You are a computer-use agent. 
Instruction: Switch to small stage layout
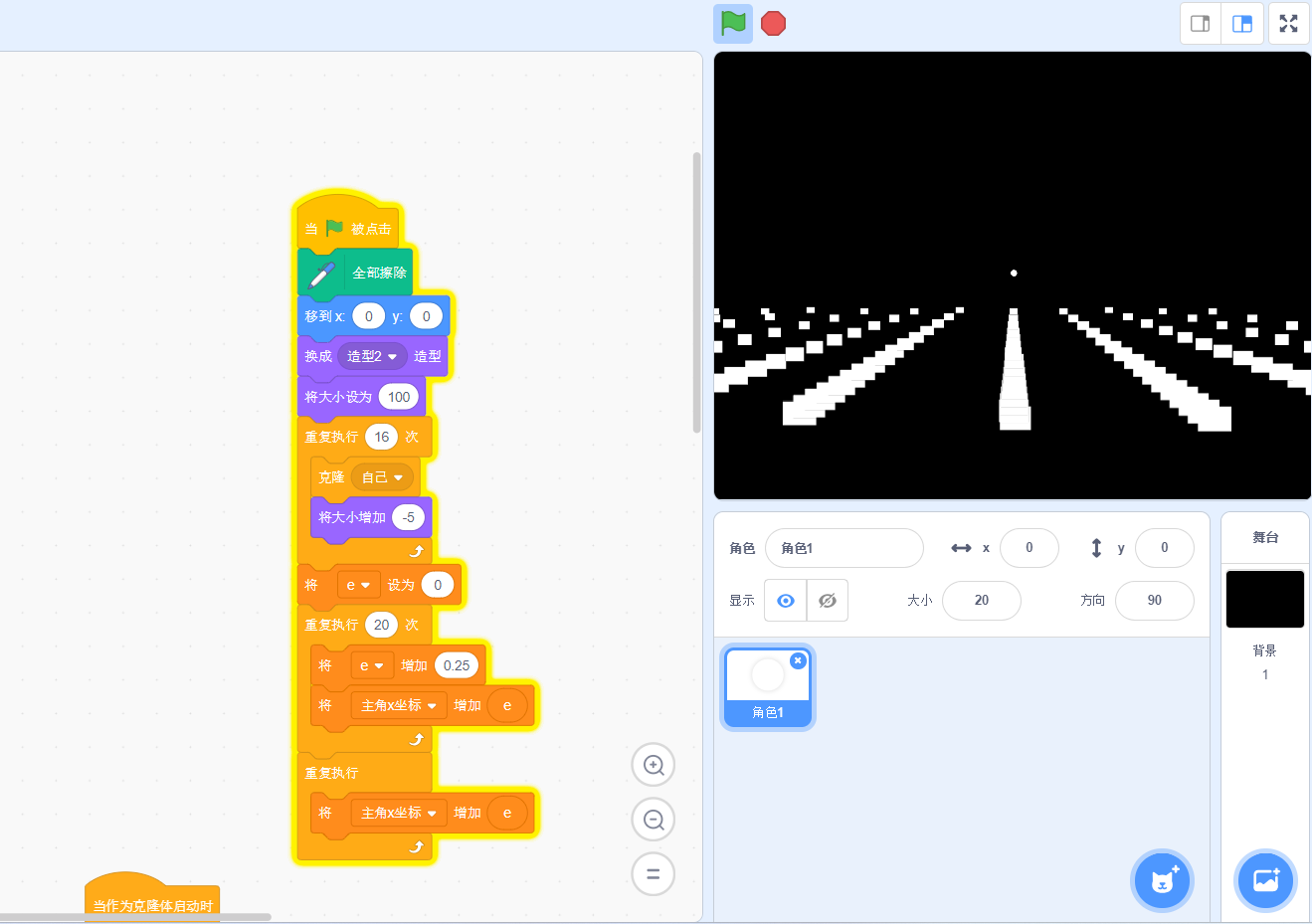pos(1200,23)
